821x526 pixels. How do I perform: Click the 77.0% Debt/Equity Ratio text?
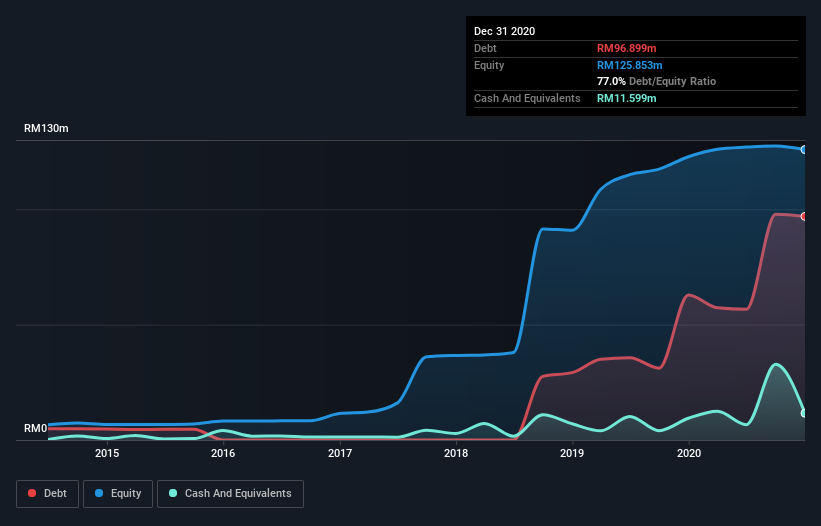[x=656, y=81]
